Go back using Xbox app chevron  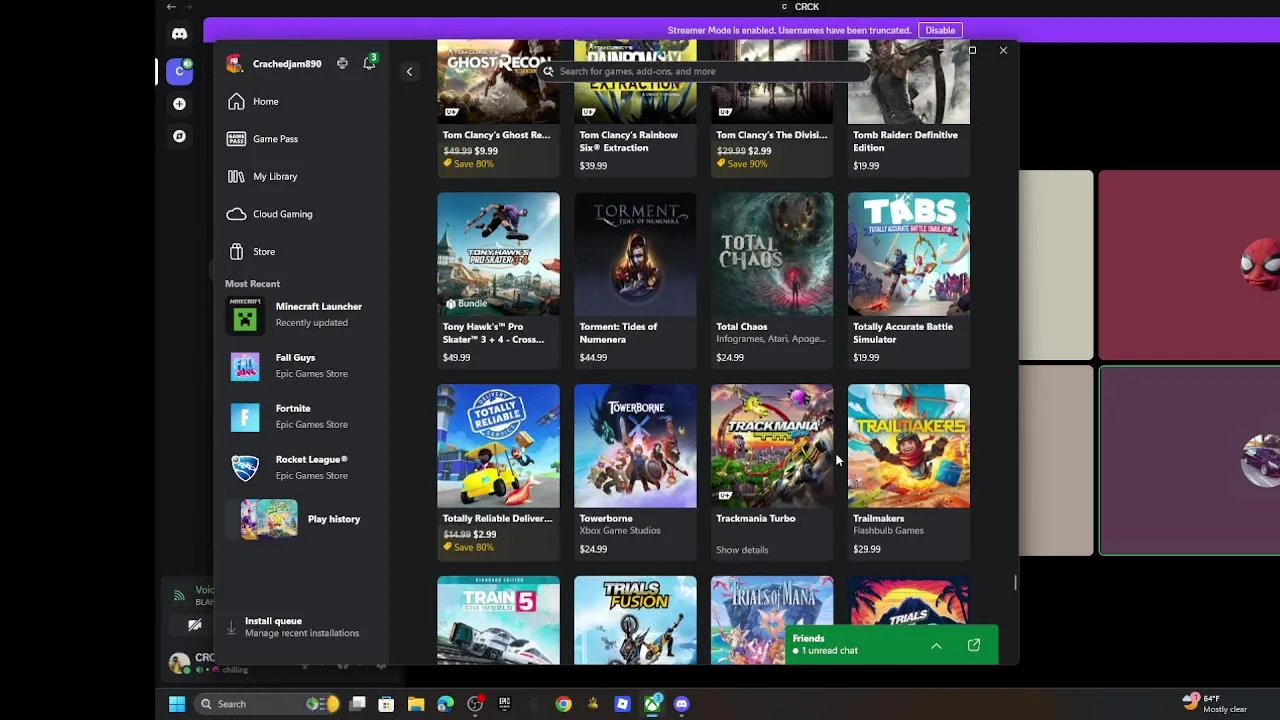click(409, 71)
